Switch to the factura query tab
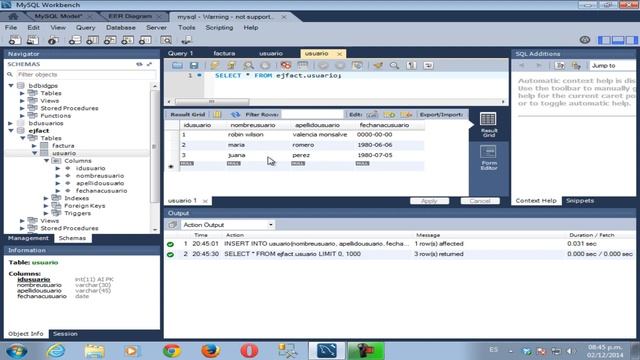 tap(224, 53)
